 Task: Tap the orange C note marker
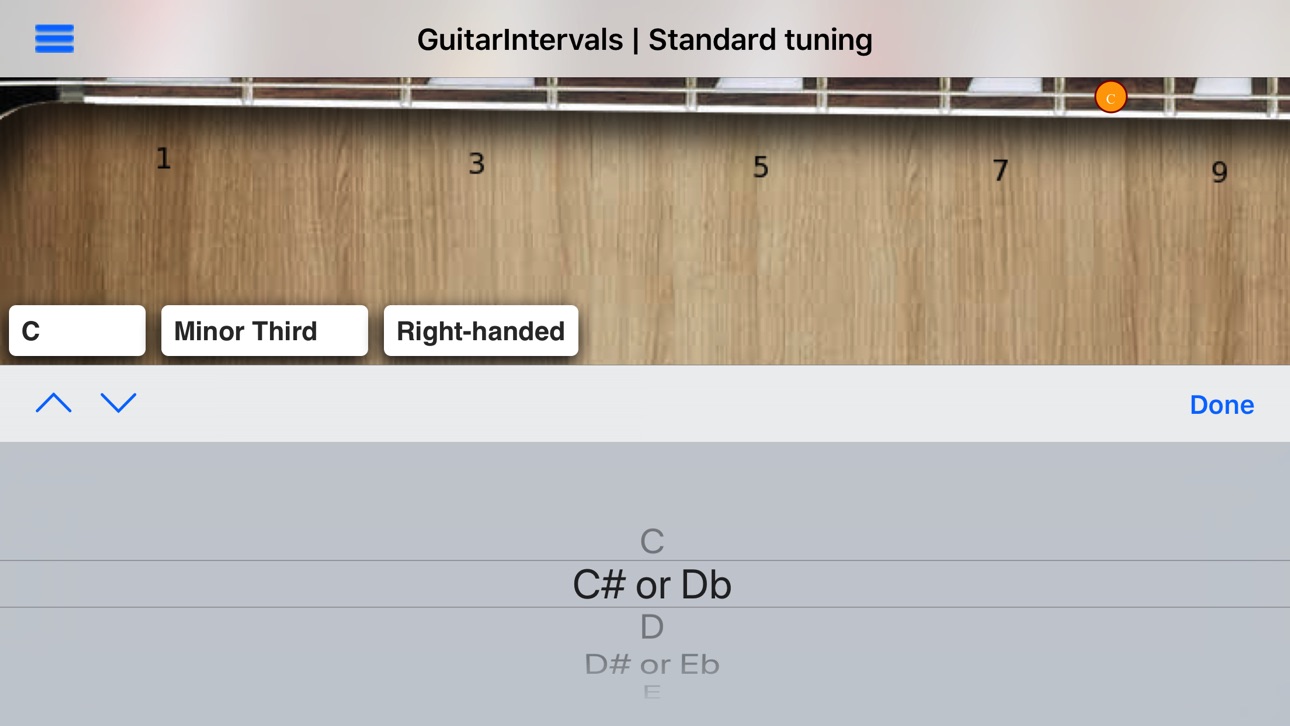click(x=1110, y=97)
